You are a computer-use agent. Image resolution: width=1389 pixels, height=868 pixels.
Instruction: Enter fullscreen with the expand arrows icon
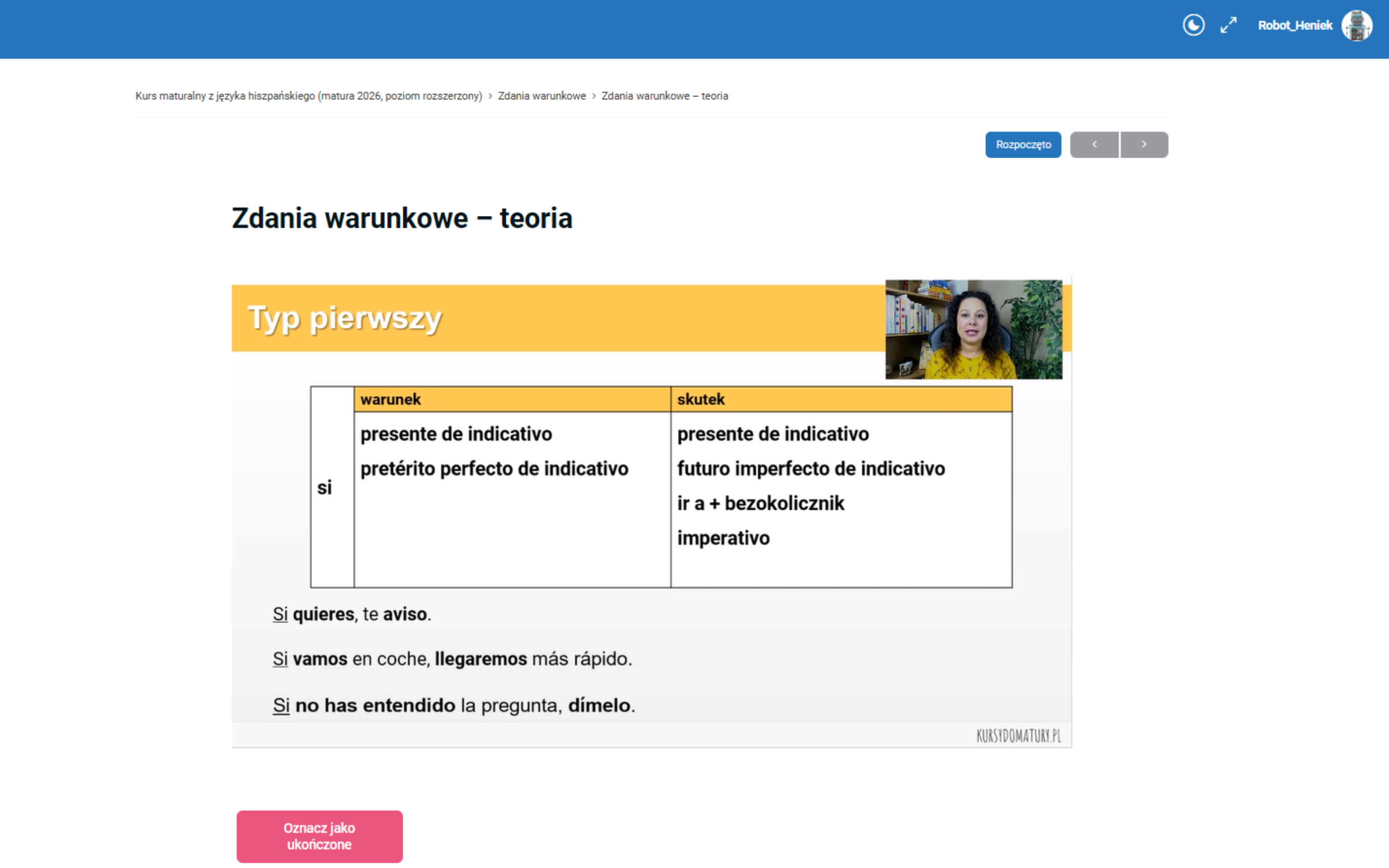coord(1228,25)
